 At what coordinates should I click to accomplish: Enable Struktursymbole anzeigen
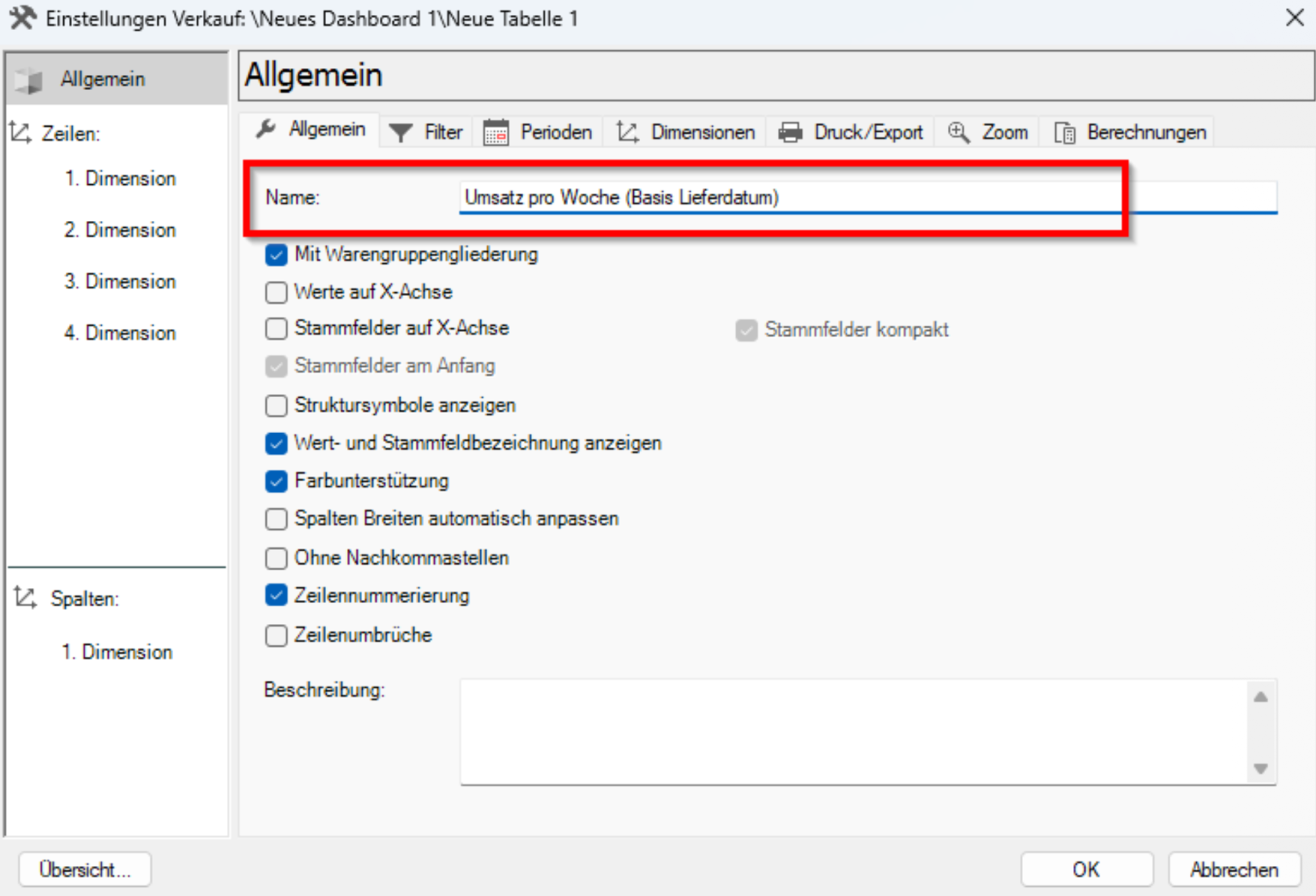(276, 406)
